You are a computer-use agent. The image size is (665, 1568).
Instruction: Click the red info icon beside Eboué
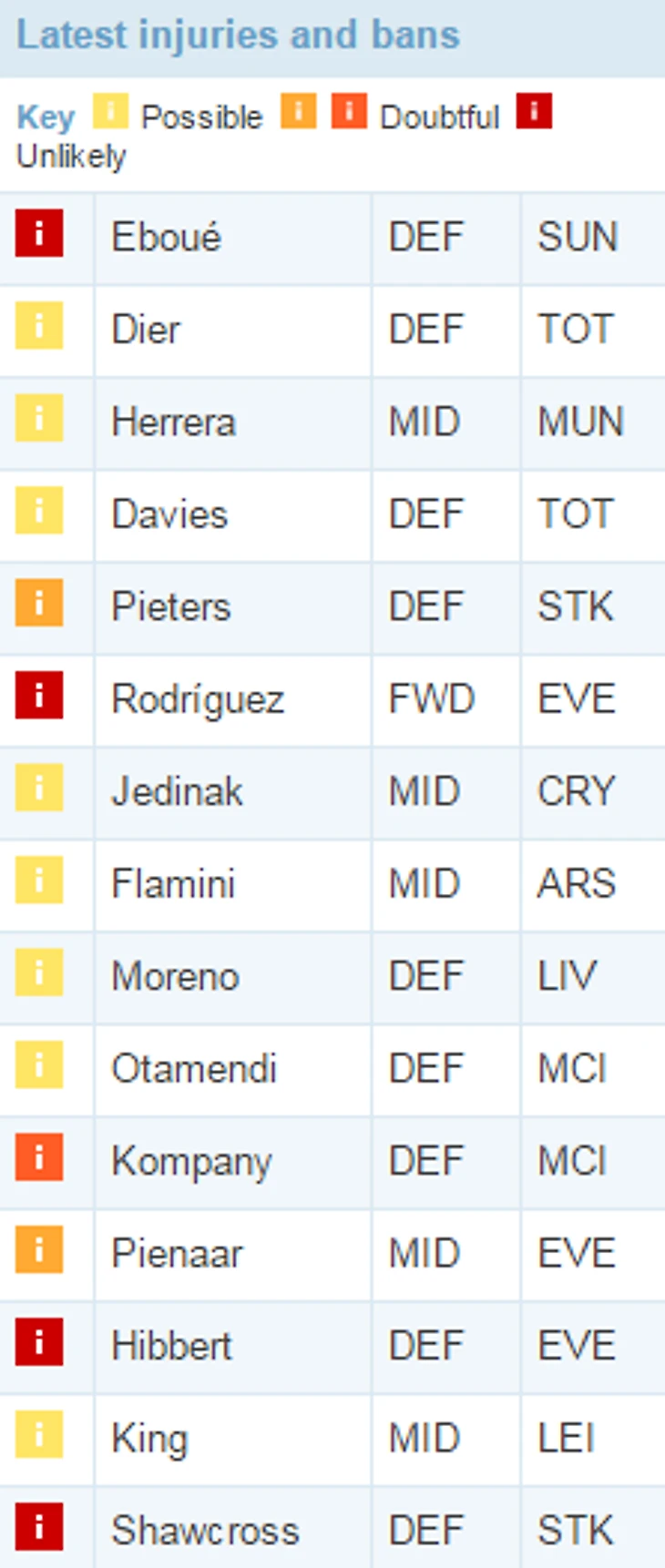click(x=39, y=234)
